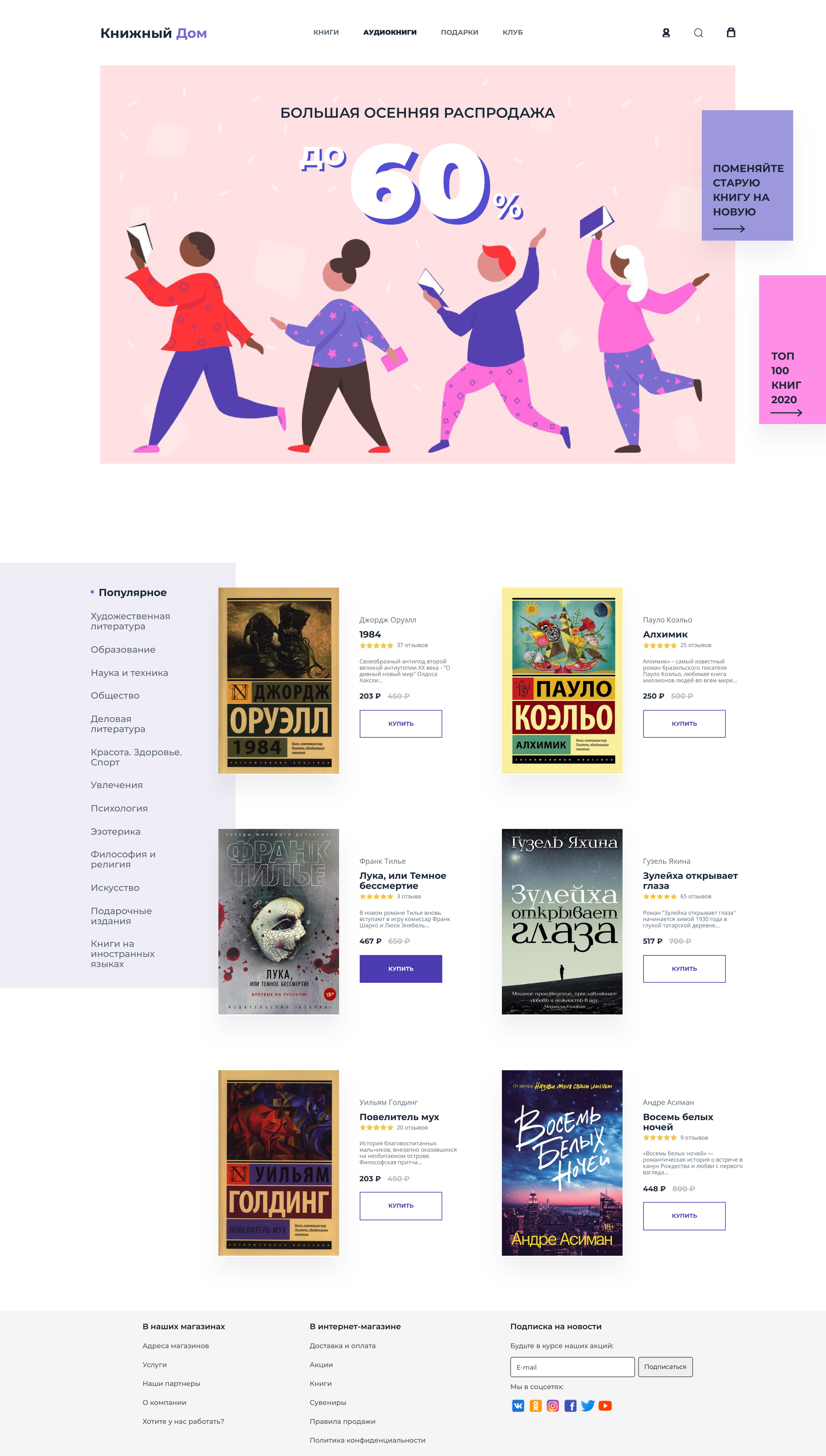826x1456 pixels.
Task: Open the user account icon
Action: [666, 33]
